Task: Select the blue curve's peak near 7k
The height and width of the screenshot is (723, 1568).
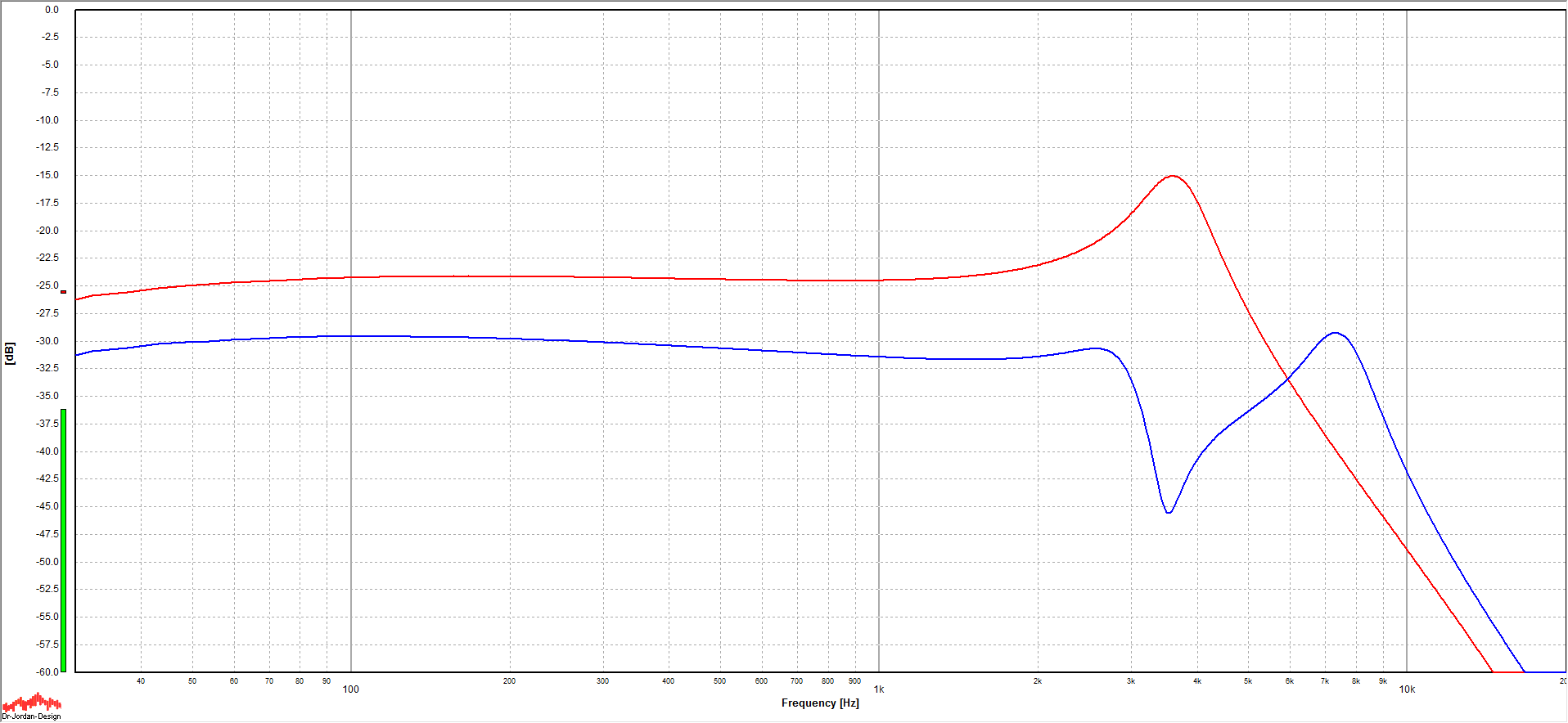Action: coord(1335,333)
